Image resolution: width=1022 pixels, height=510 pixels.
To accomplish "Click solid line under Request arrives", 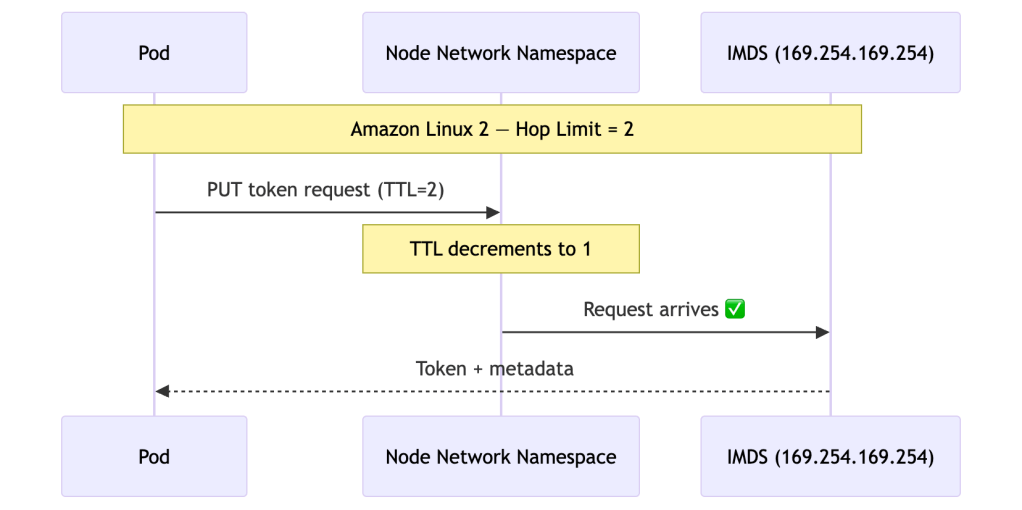I will coord(660,332).
